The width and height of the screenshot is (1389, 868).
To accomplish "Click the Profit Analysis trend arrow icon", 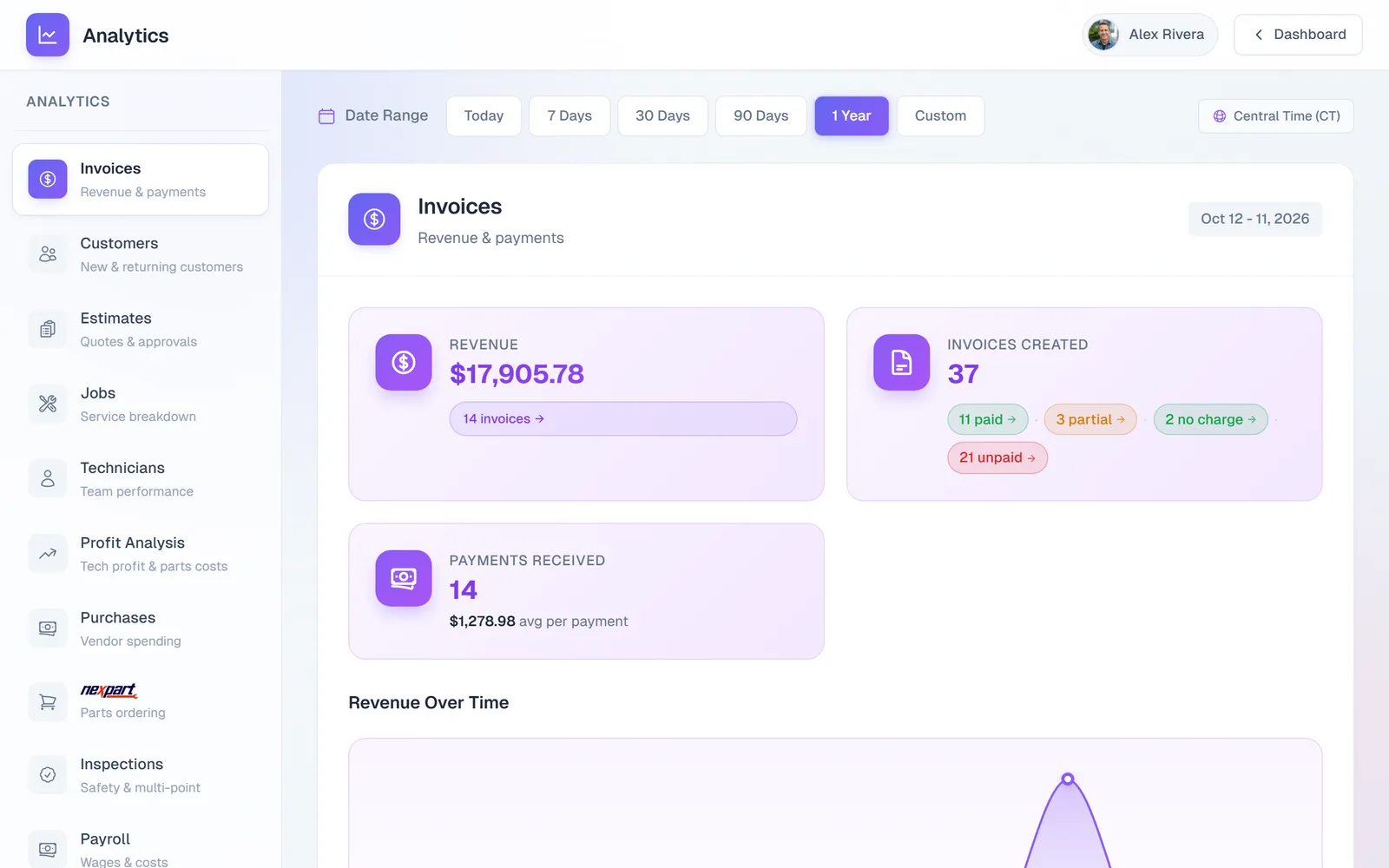I will coord(48,554).
